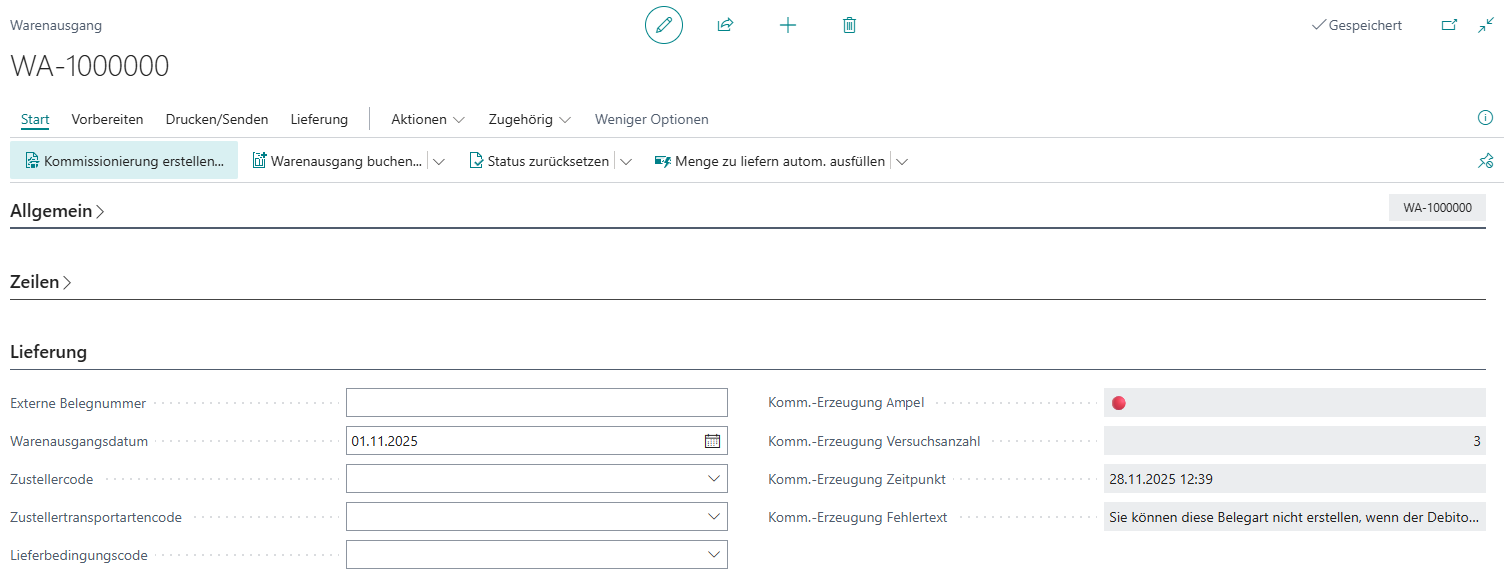The width and height of the screenshot is (1505, 579).
Task: Switch to the Vorbereiten tab
Action: coord(107,119)
